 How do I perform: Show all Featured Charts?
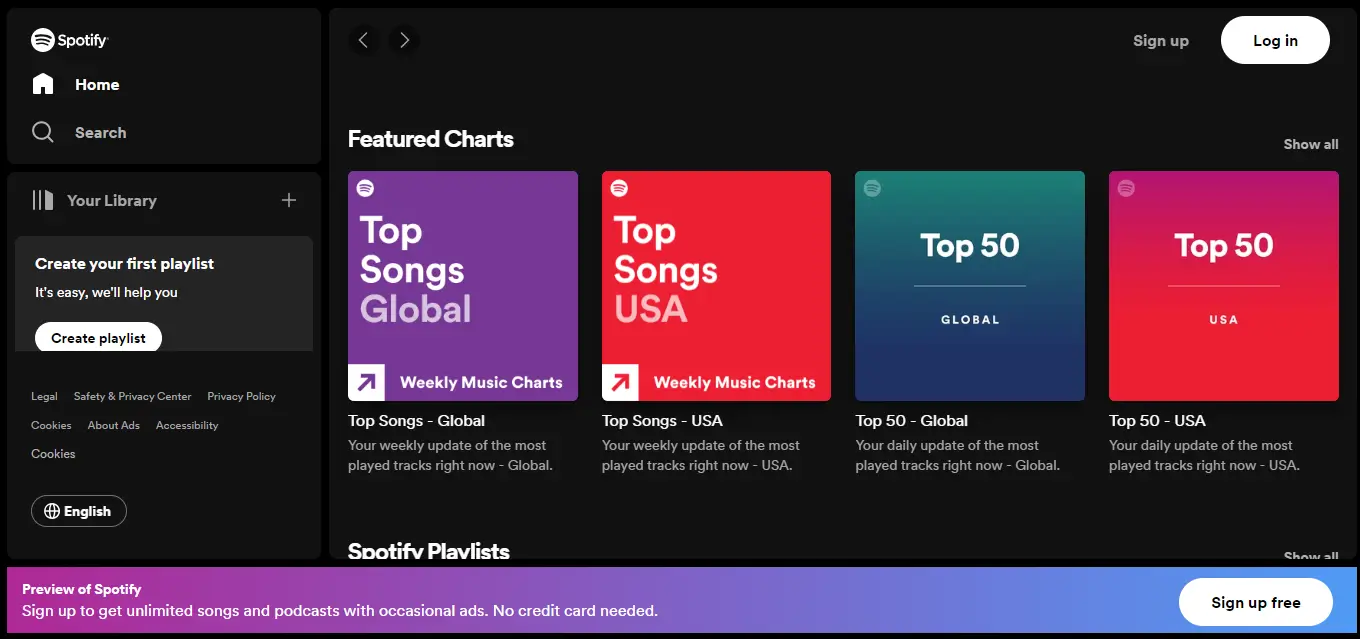1311,144
